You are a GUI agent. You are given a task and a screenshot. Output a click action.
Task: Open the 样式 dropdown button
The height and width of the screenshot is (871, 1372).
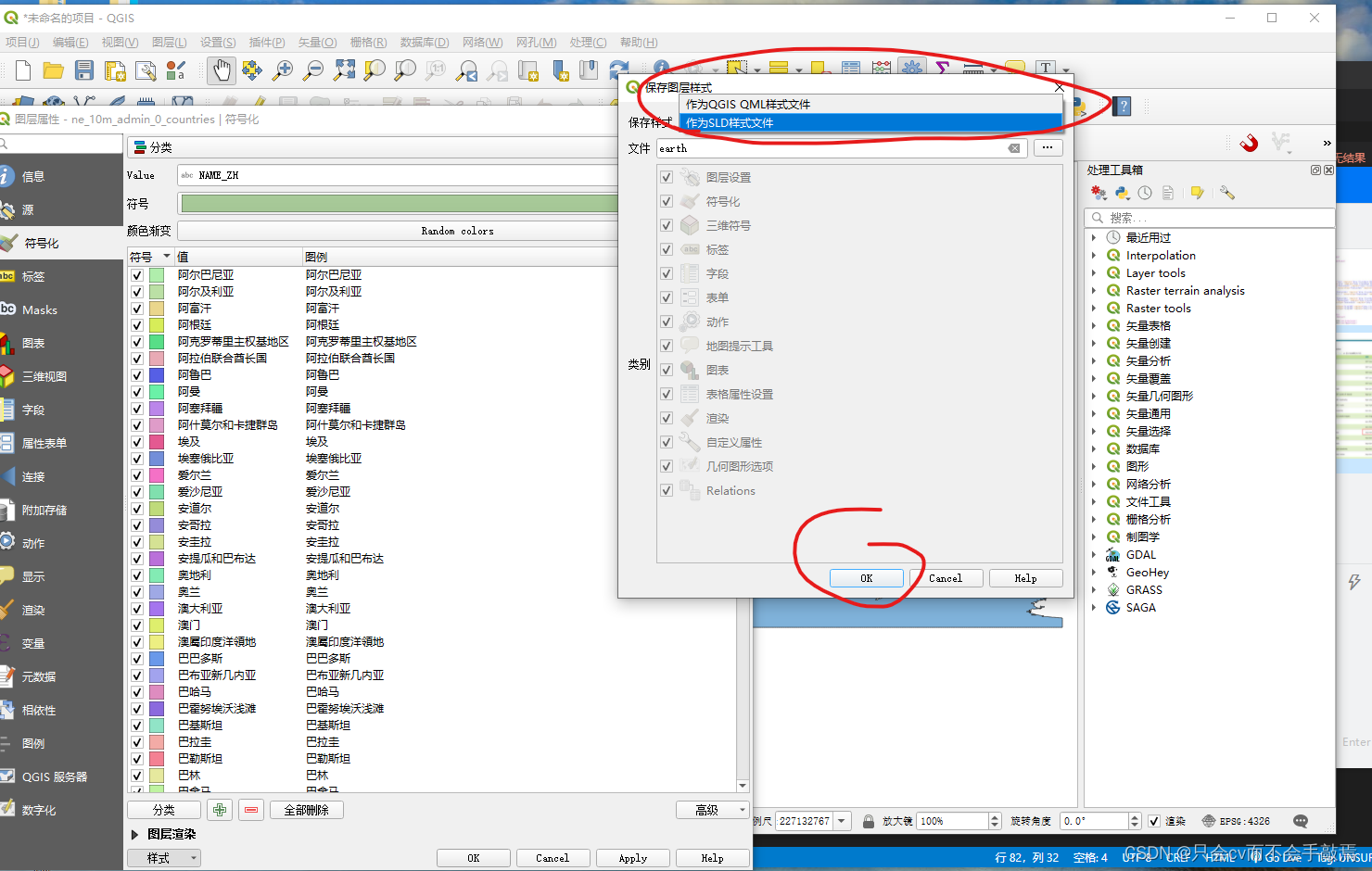(x=163, y=858)
